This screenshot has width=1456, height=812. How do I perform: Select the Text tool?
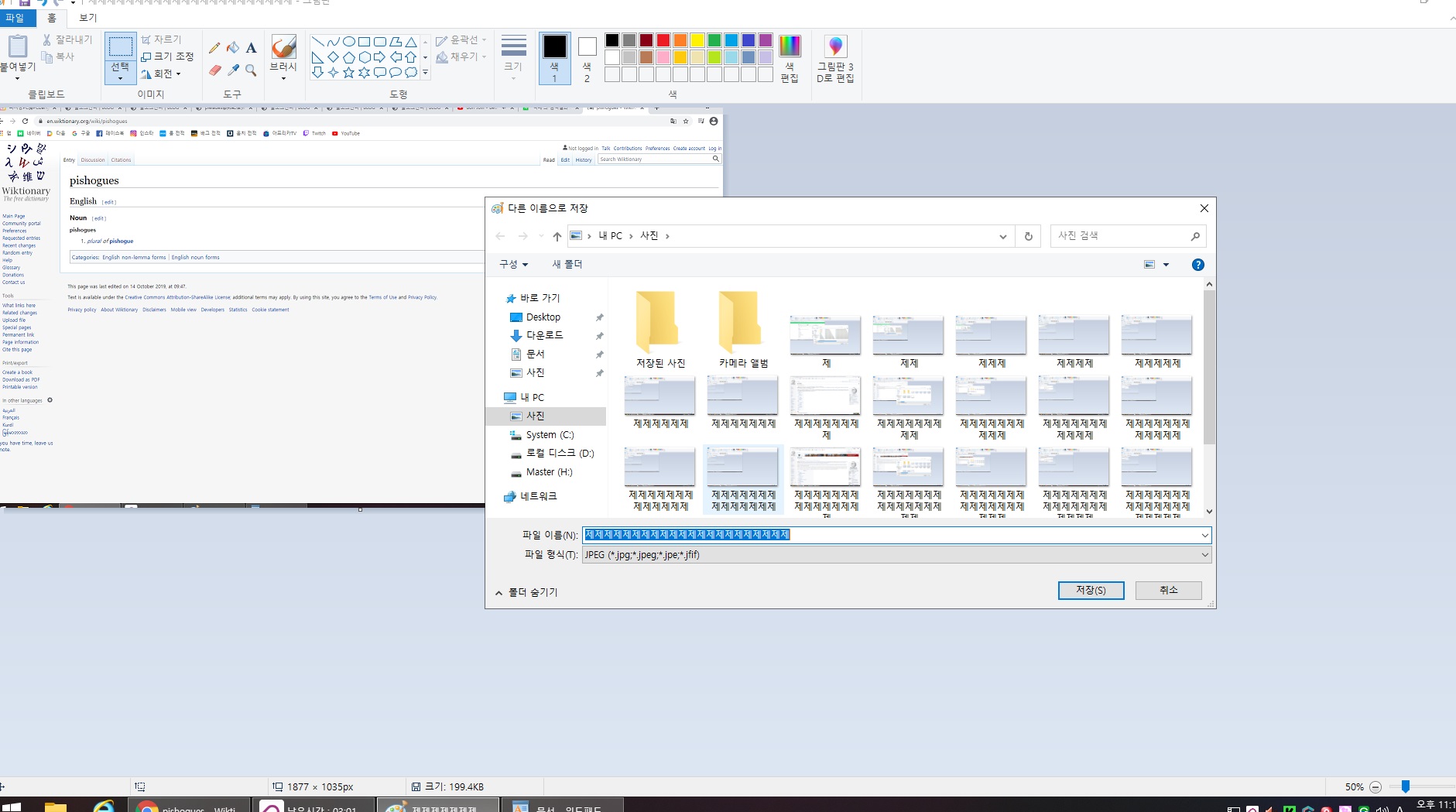(251, 48)
